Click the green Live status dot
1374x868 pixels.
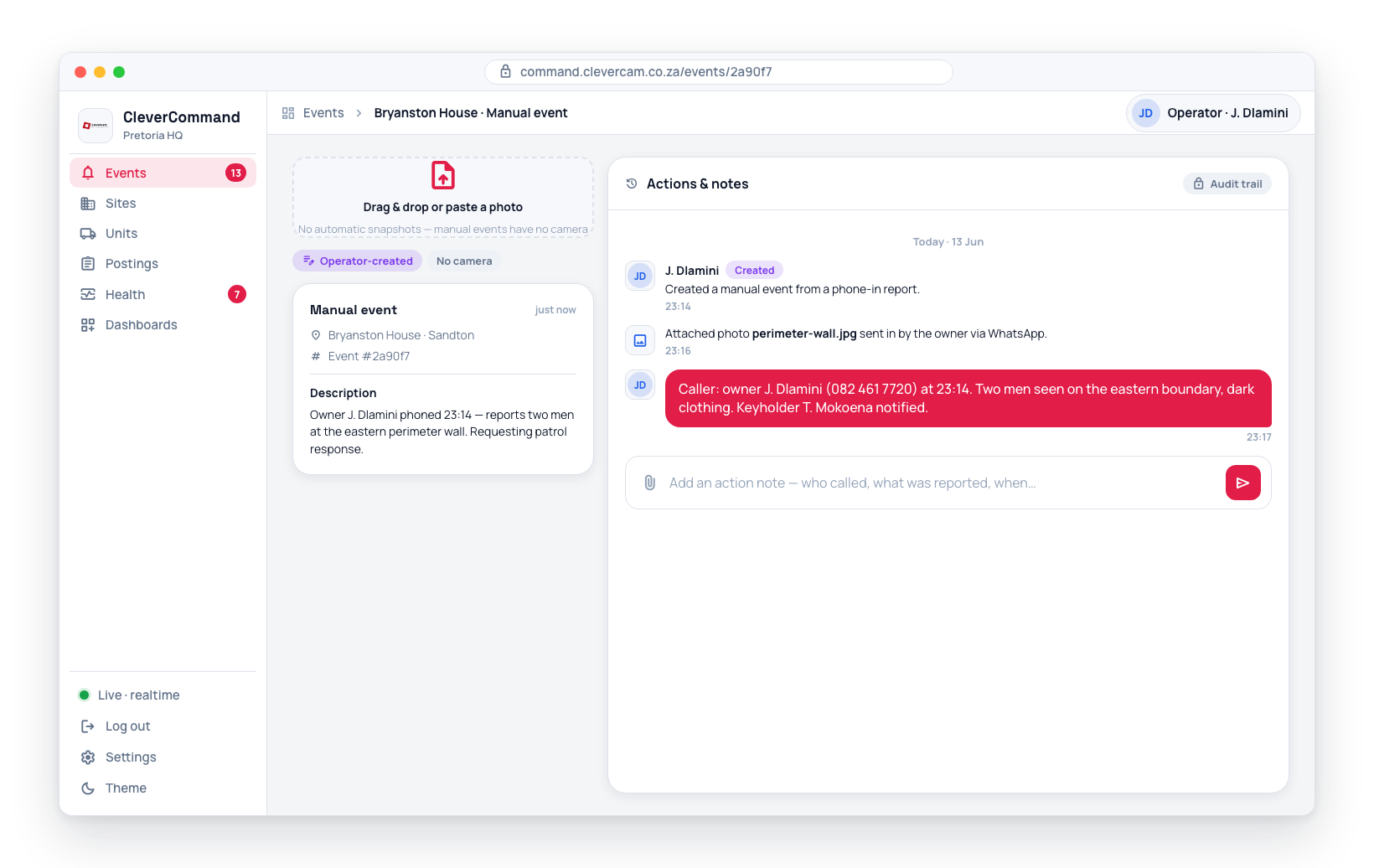click(84, 695)
